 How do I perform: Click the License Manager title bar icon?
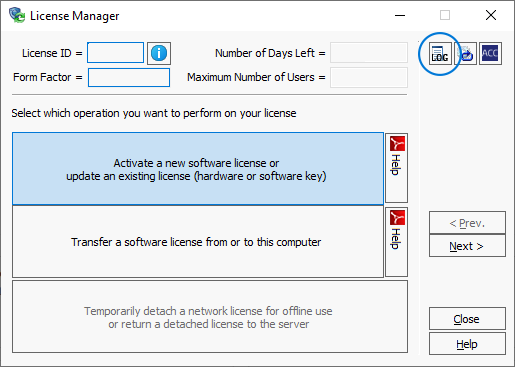(x=17, y=15)
